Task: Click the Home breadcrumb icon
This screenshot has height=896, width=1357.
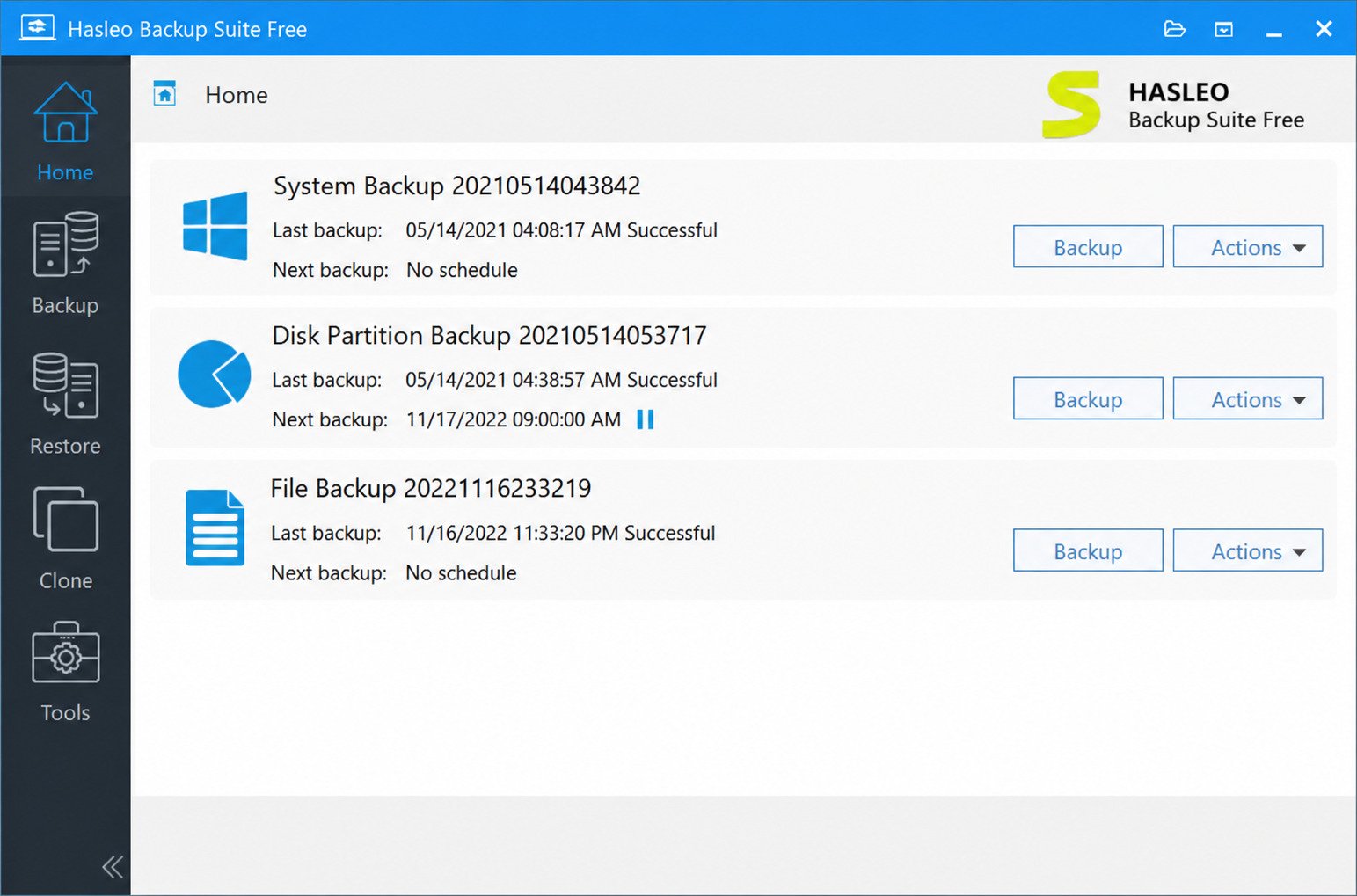Action: [164, 93]
